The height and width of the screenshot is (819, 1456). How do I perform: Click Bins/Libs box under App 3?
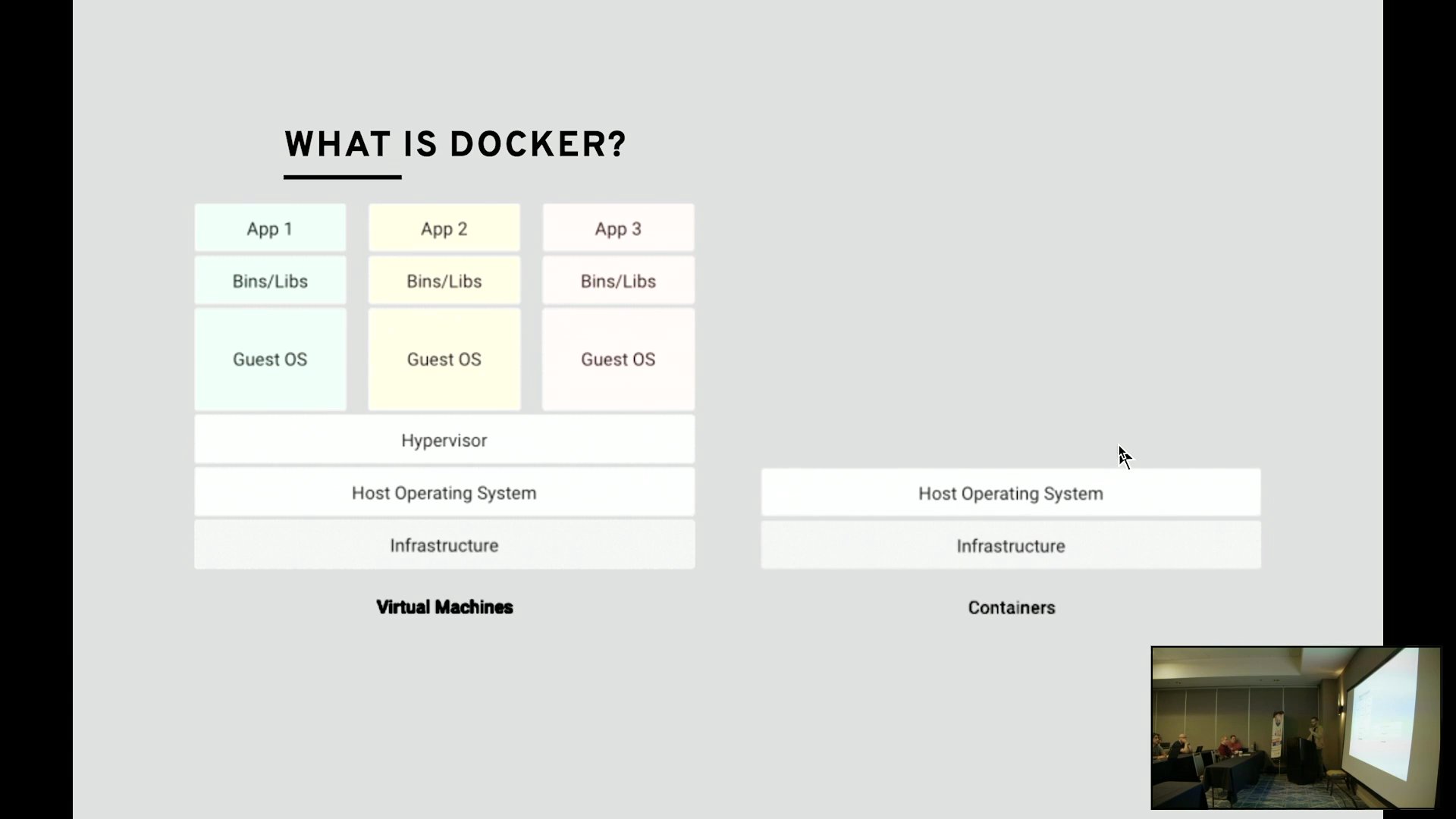point(618,281)
